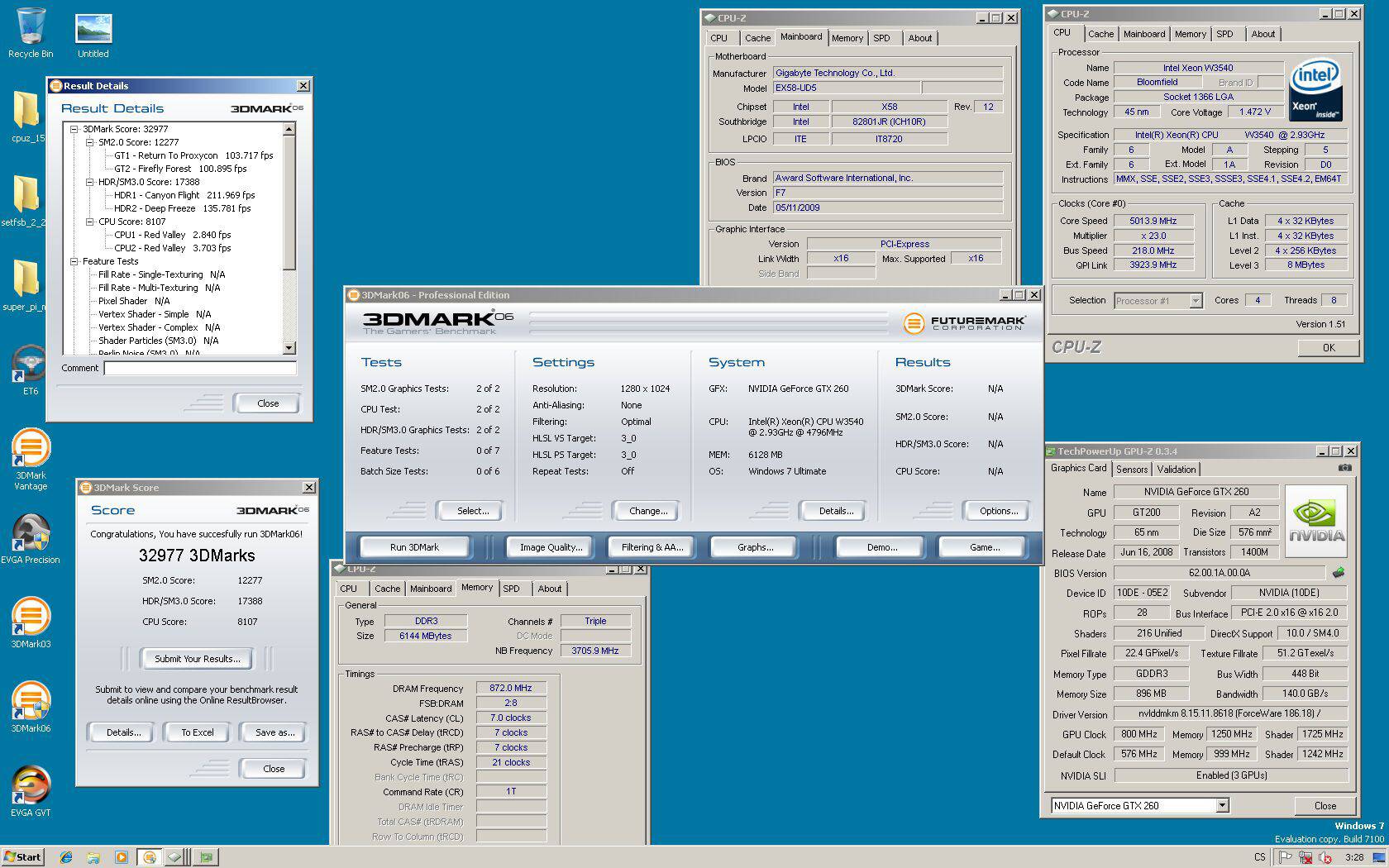This screenshot has width=1389, height=868.
Task: Select the GT1 - Return To Proxycon row
Action: pos(193,155)
